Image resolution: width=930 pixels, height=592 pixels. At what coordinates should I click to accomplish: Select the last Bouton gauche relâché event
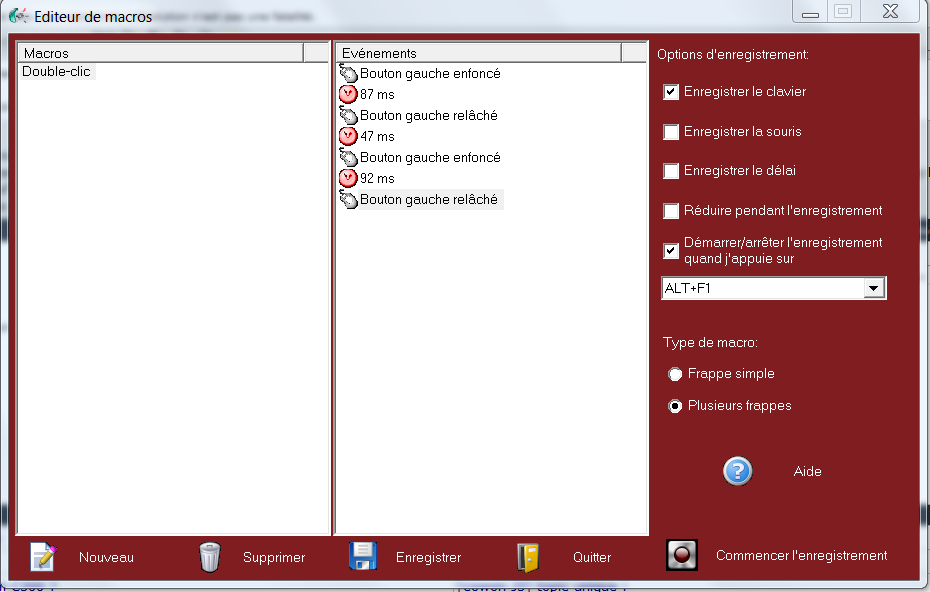428,200
